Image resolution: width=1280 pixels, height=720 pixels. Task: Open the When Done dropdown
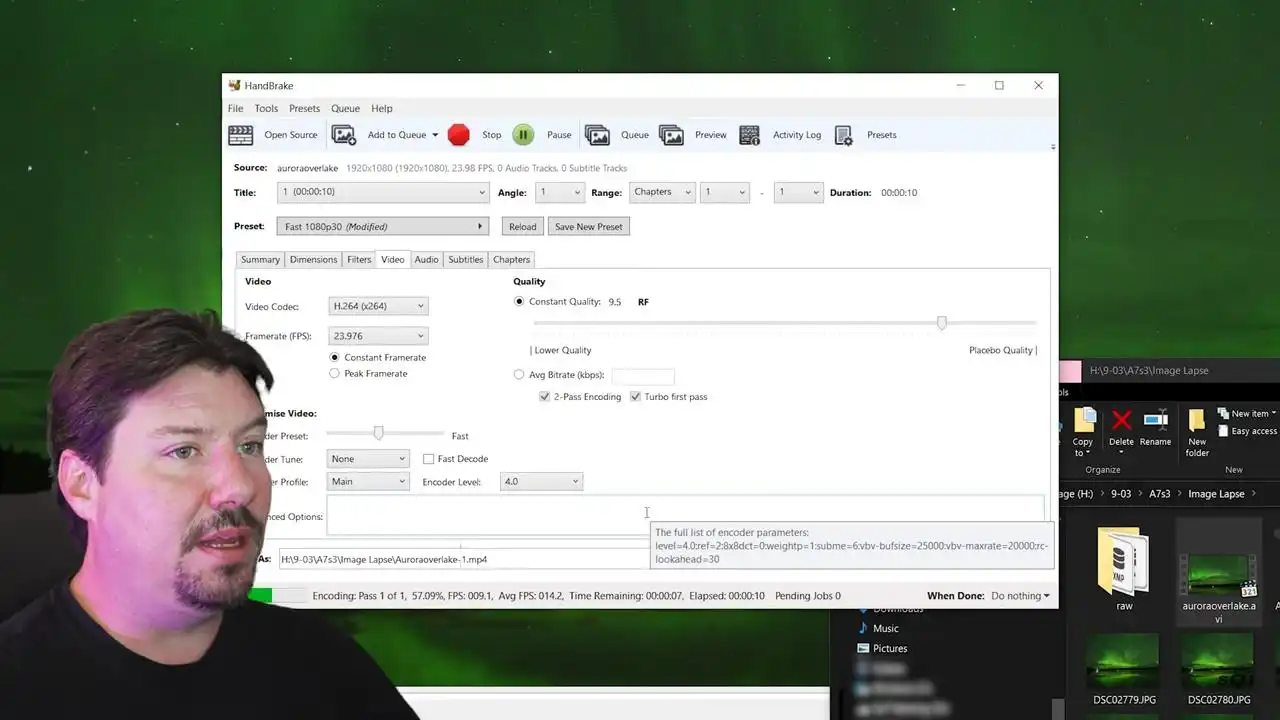[x=1020, y=596]
